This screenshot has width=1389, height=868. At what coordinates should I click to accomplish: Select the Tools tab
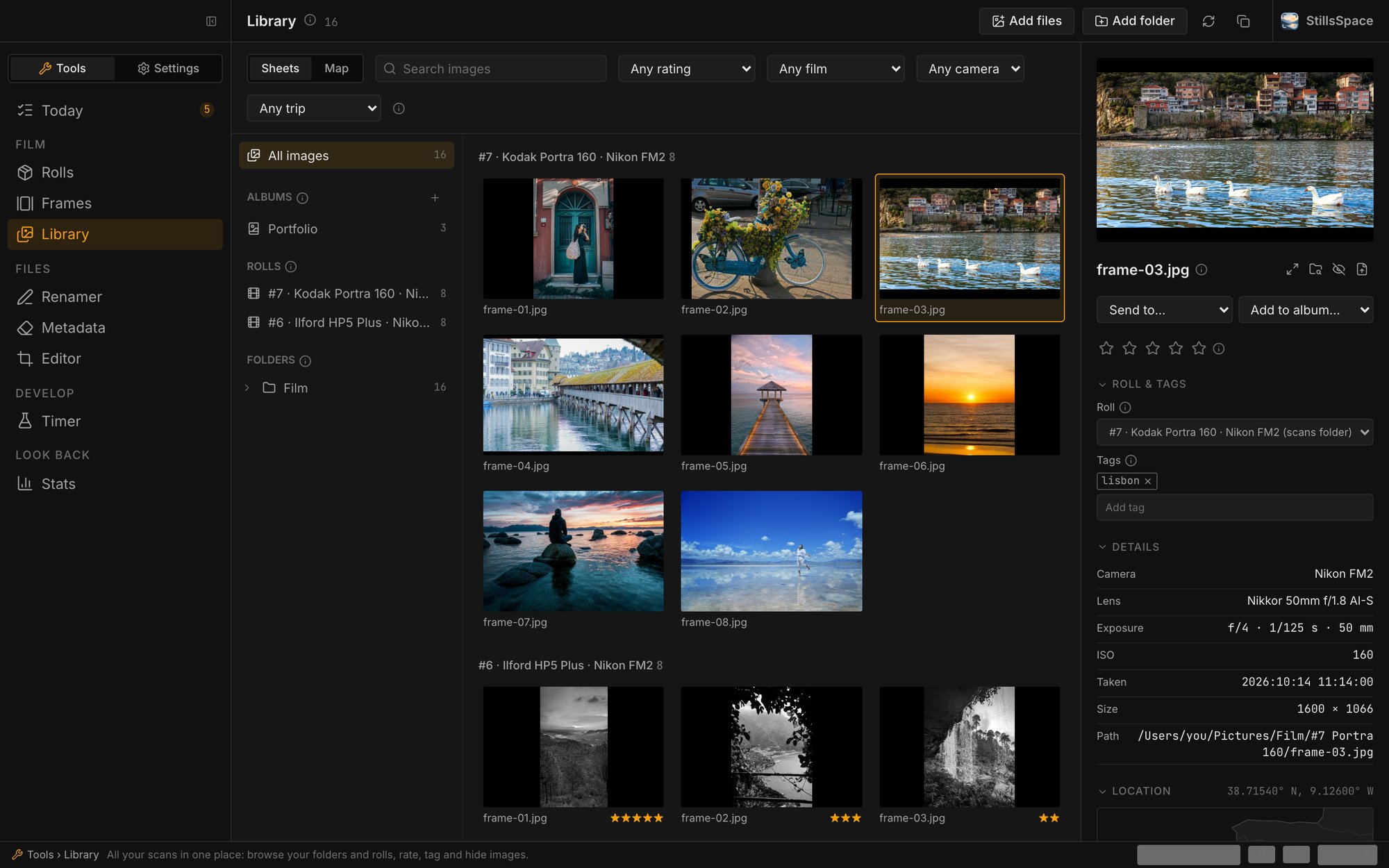(63, 68)
